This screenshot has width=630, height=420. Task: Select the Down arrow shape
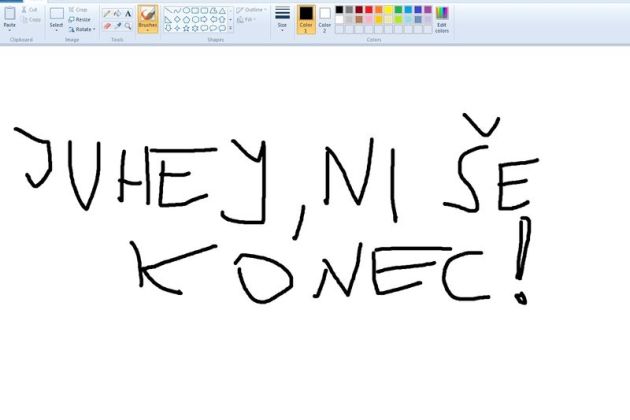pyautogui.click(x=168, y=29)
